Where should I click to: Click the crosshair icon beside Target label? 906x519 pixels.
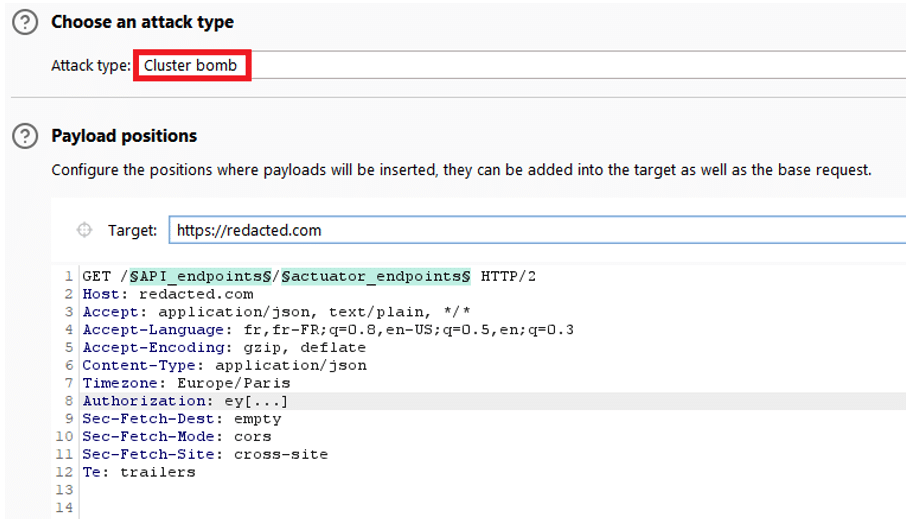tap(85, 230)
